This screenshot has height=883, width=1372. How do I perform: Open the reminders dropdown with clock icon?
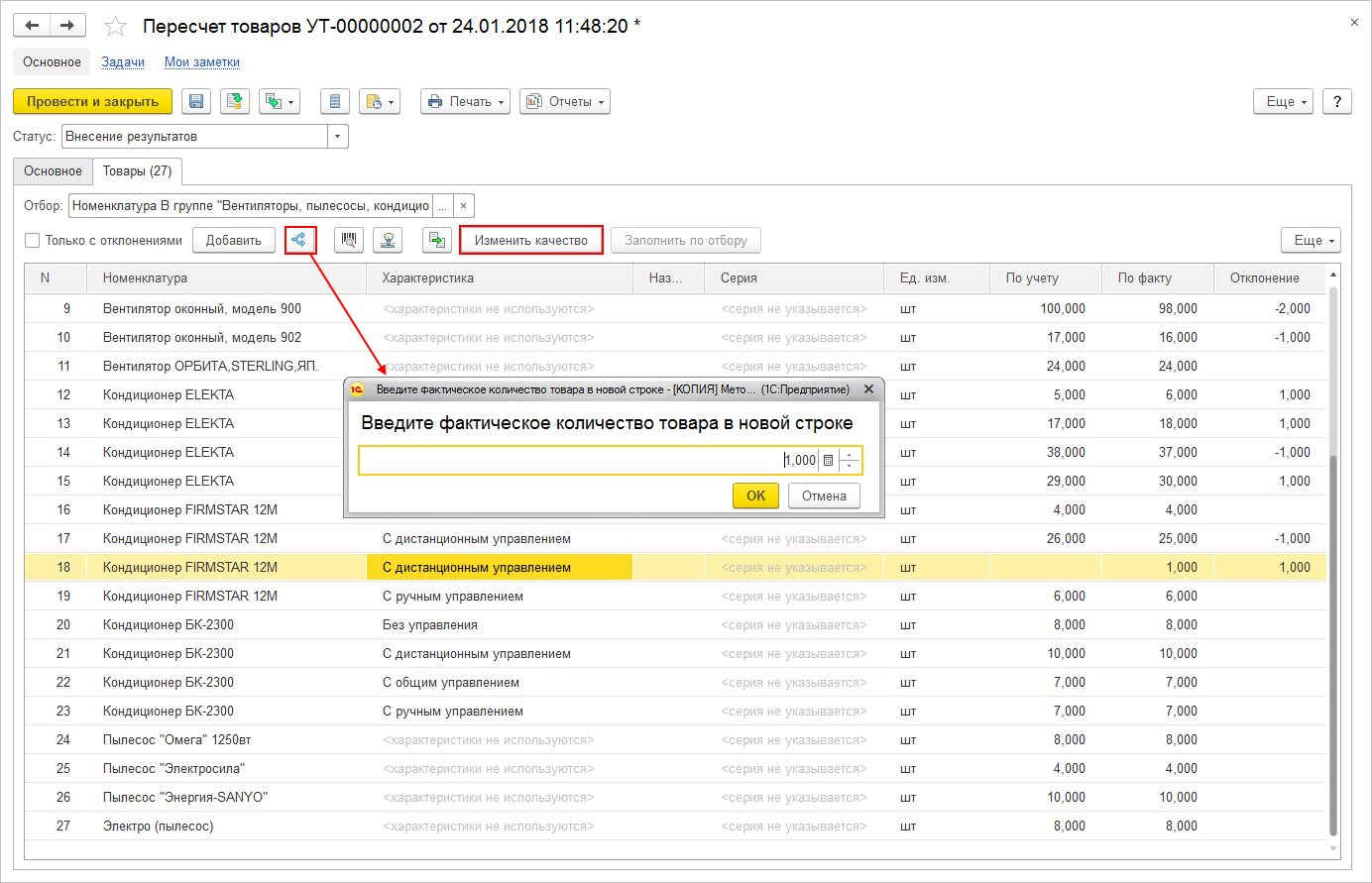point(380,101)
